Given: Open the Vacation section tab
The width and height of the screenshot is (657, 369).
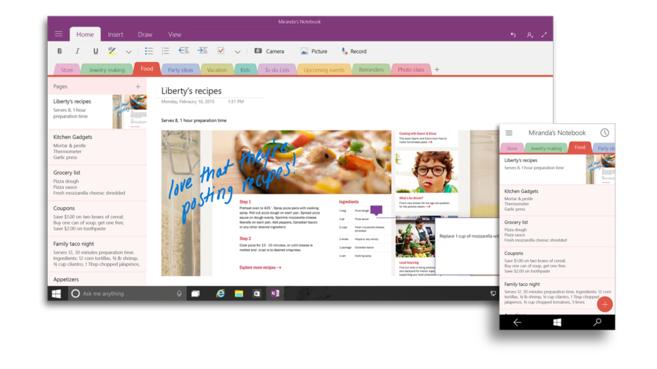Looking at the screenshot, I should pyautogui.click(x=217, y=70).
